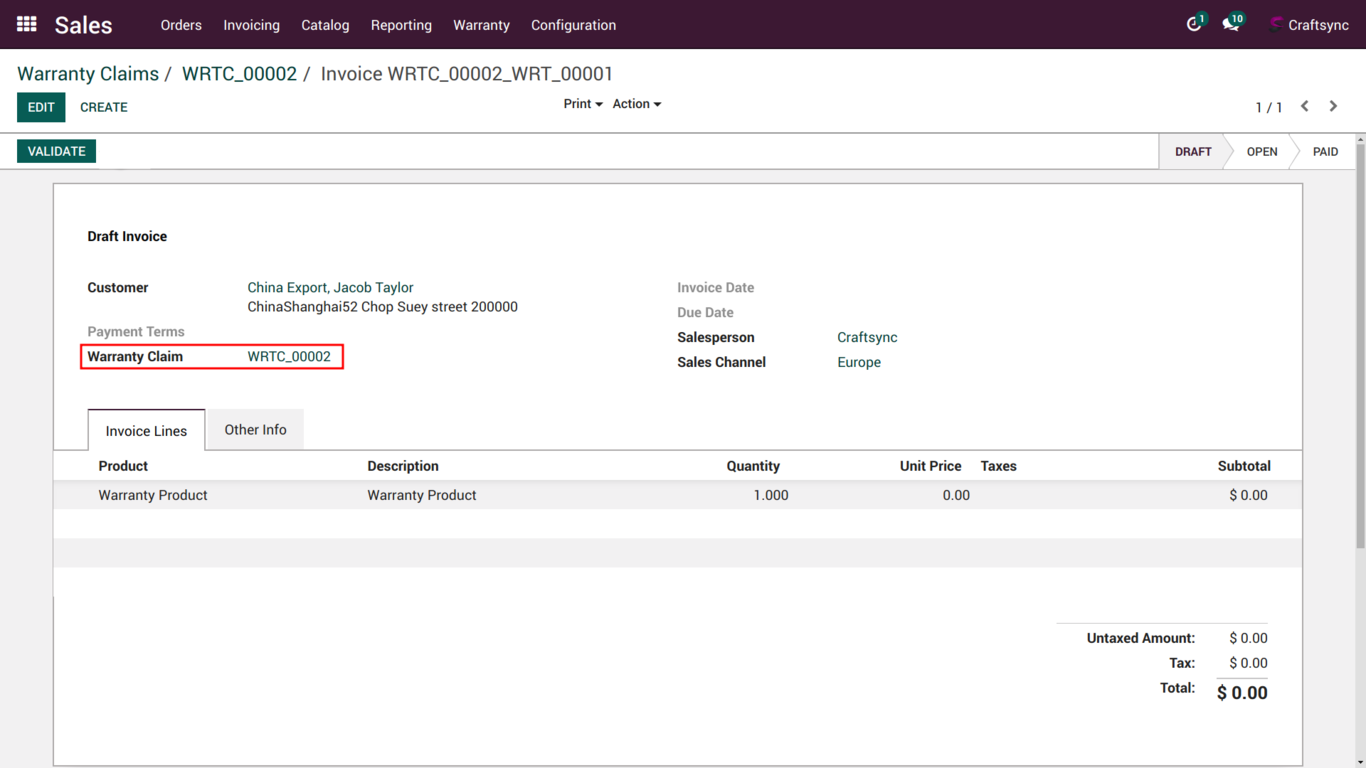Open customer China Export, Jacob Taylor link
The width and height of the screenshot is (1366, 768).
[x=330, y=287]
